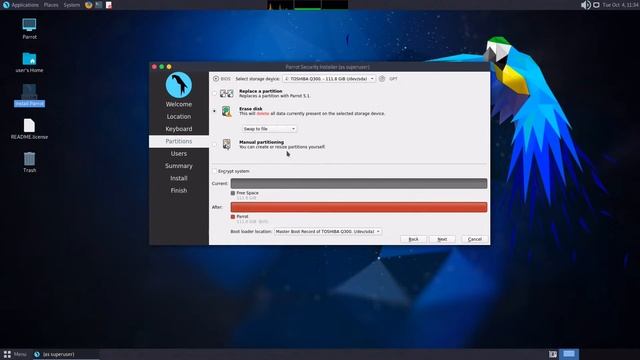Click the Parrot logo in installer sidebar
The width and height of the screenshot is (640, 360).
click(179, 85)
